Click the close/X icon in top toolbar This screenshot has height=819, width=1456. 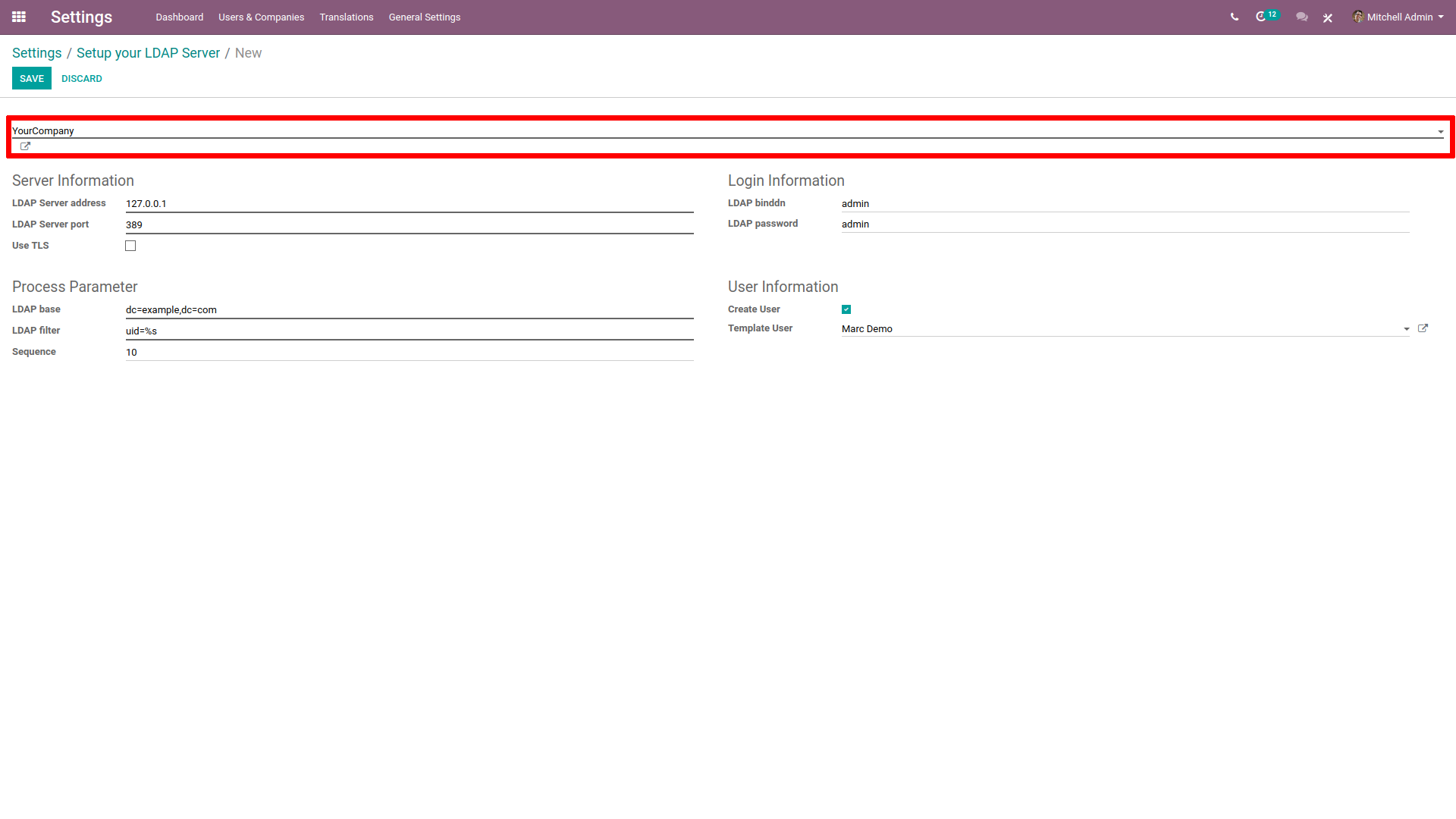click(x=1328, y=17)
